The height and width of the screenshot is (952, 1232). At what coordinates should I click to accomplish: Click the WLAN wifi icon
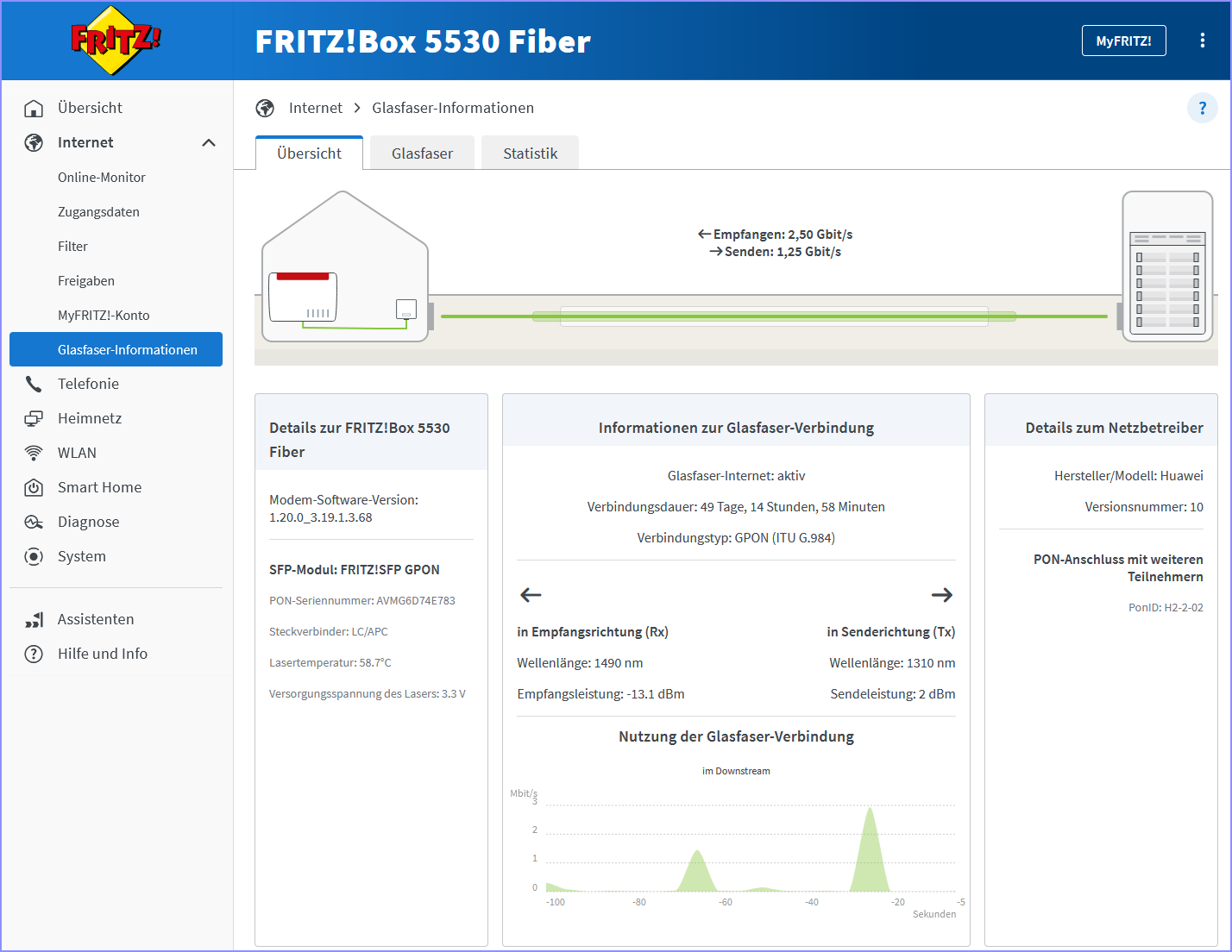34,453
